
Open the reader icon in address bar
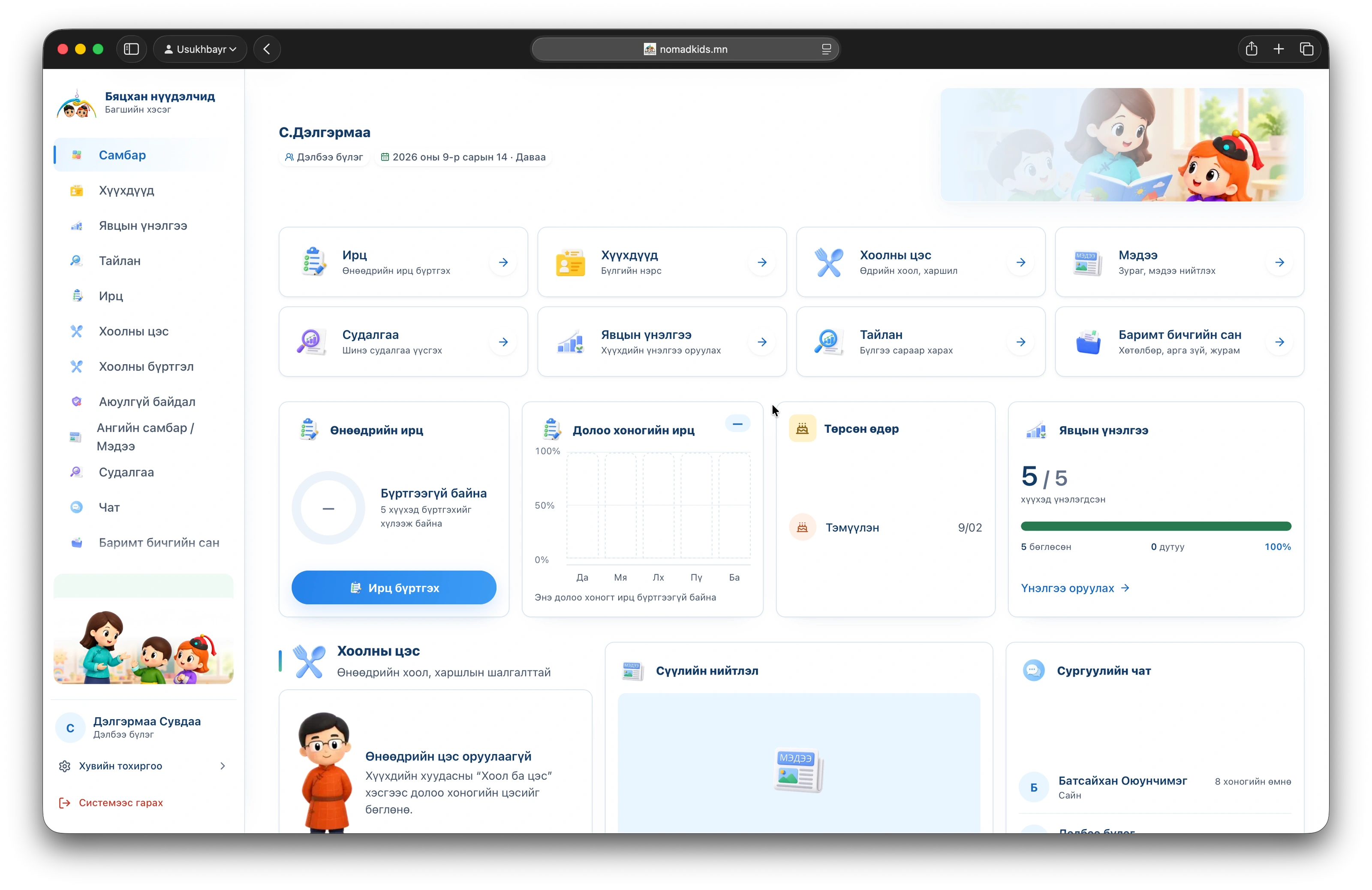826,49
